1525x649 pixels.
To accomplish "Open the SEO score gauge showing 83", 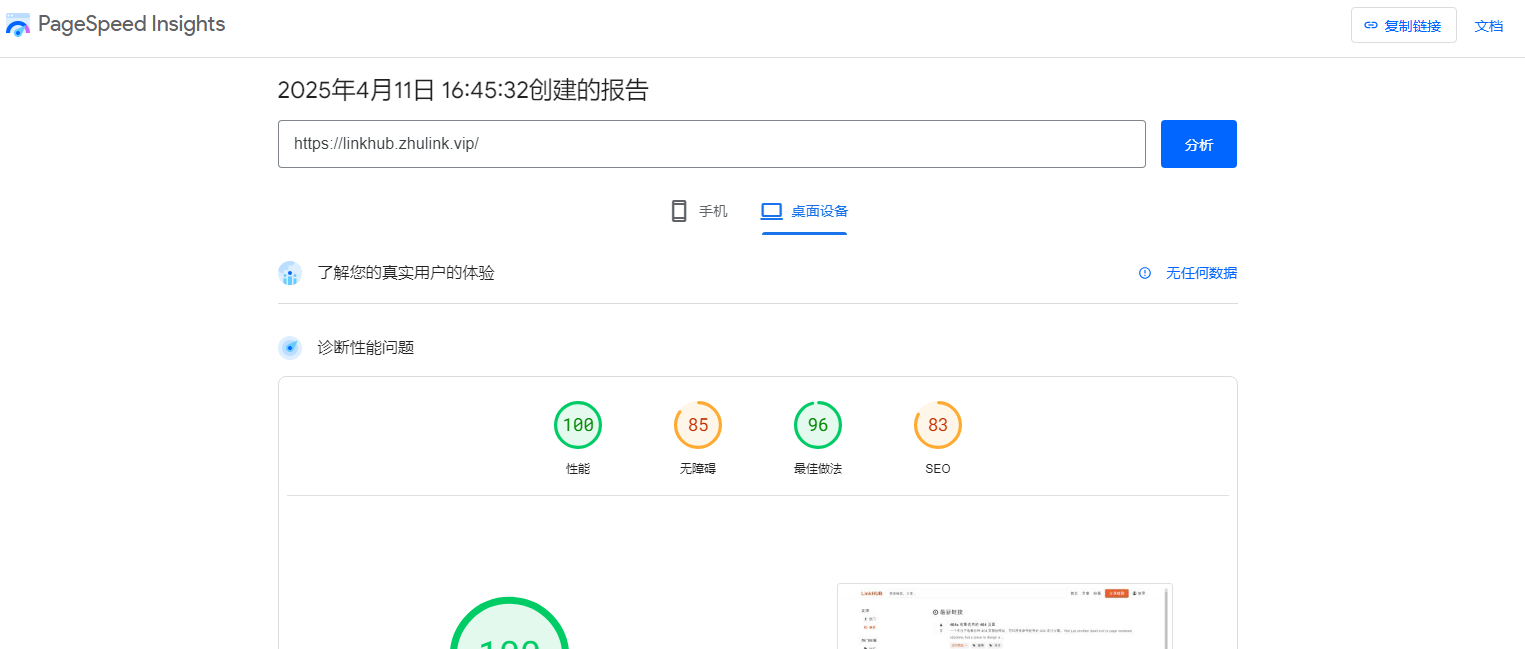I will pos(938,425).
